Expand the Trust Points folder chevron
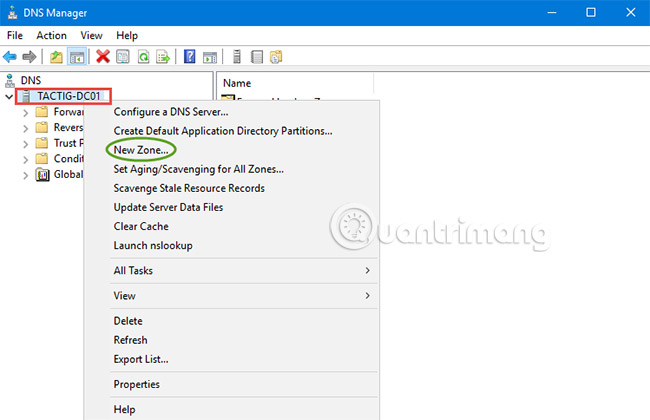 [x=25, y=144]
